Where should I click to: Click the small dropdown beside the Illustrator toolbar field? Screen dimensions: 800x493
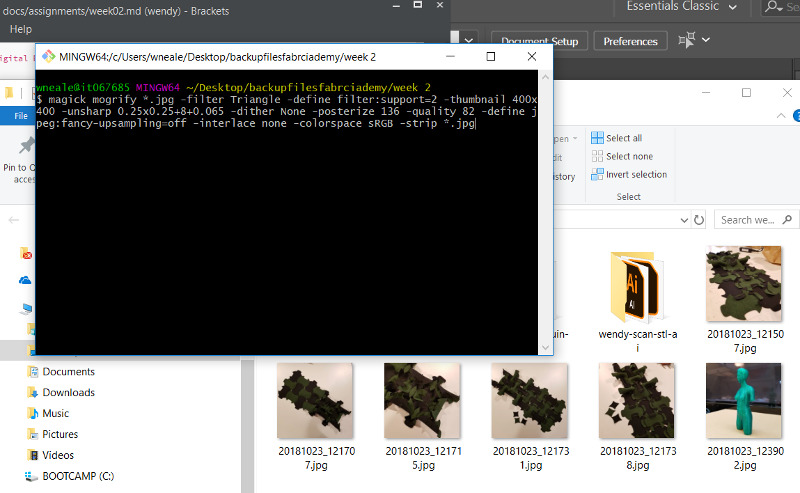click(468, 40)
